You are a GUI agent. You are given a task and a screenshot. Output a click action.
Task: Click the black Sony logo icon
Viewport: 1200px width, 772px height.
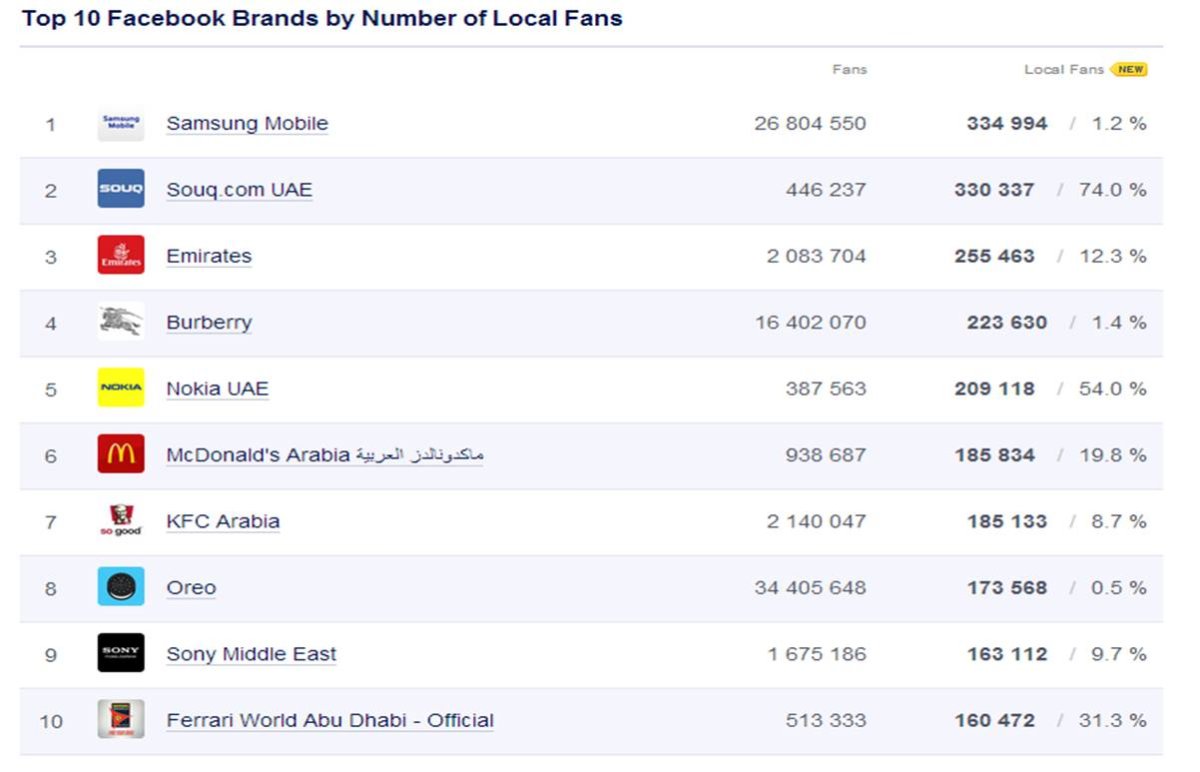tap(121, 653)
